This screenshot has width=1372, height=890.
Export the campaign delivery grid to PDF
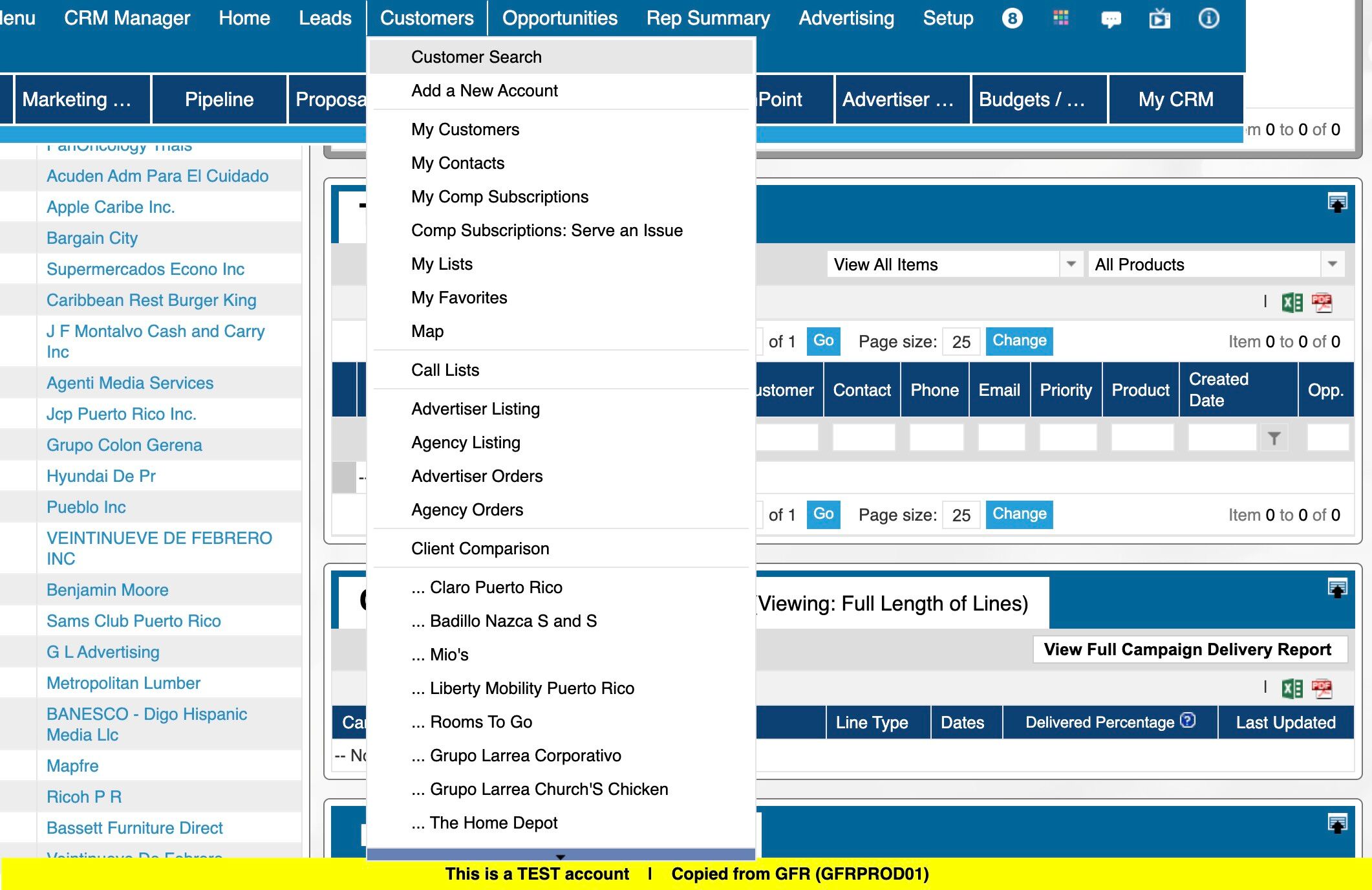(x=1322, y=688)
